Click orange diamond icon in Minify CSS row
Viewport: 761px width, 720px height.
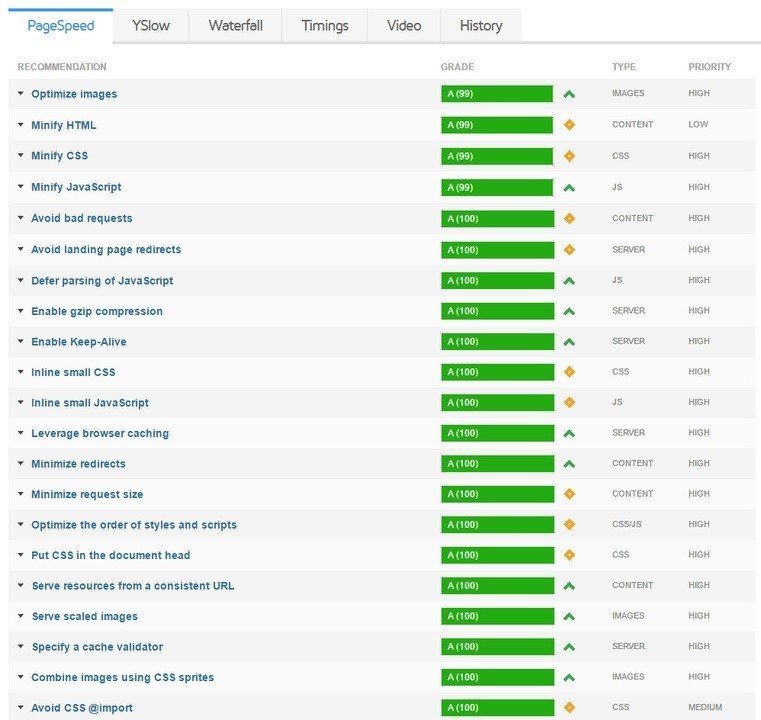click(x=569, y=156)
